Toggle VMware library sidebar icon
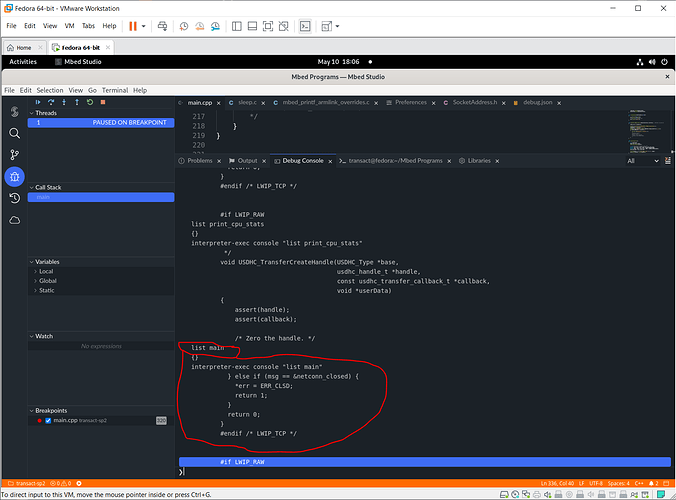 point(237,26)
